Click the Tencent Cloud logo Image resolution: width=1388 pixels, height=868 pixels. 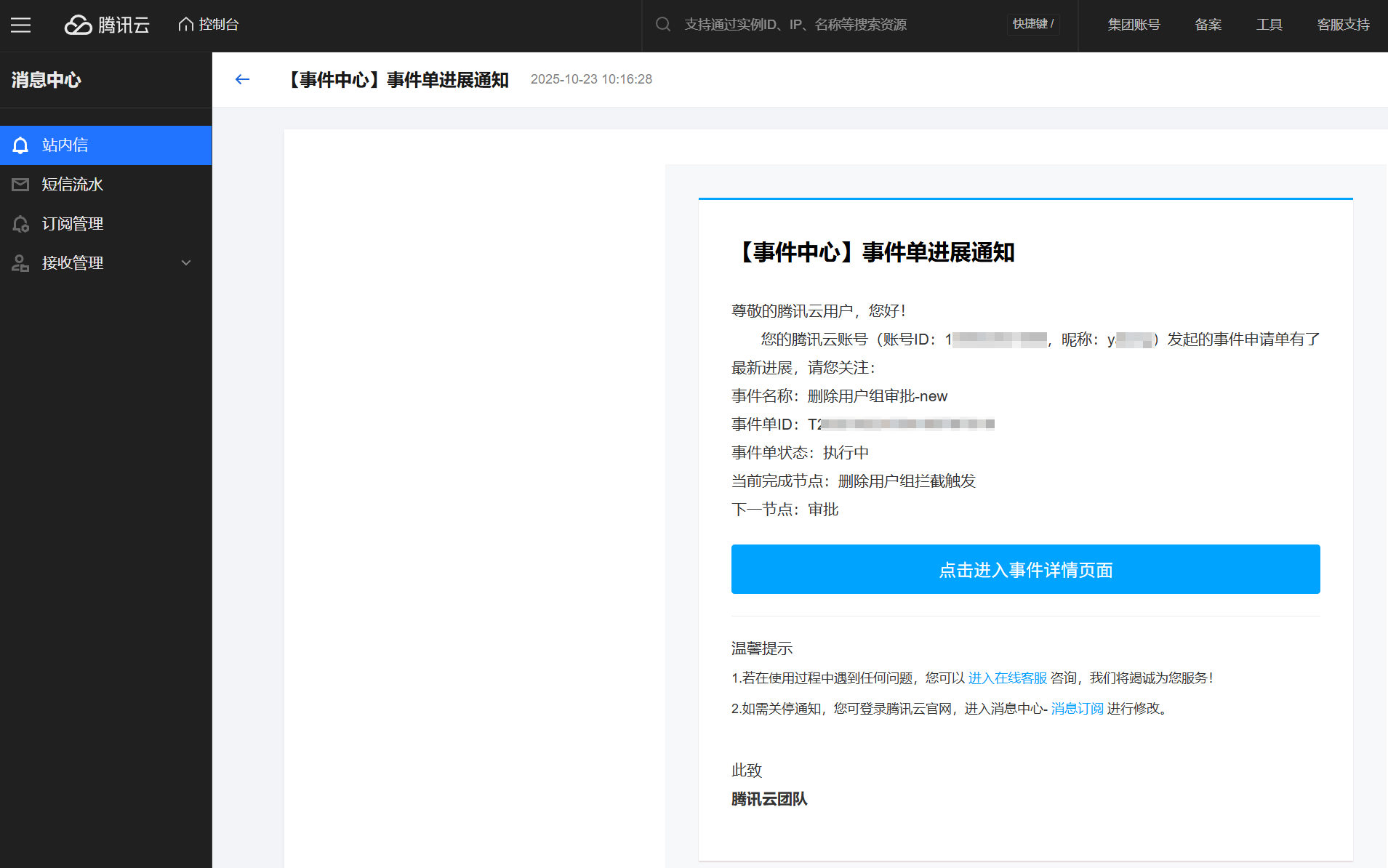[107, 25]
